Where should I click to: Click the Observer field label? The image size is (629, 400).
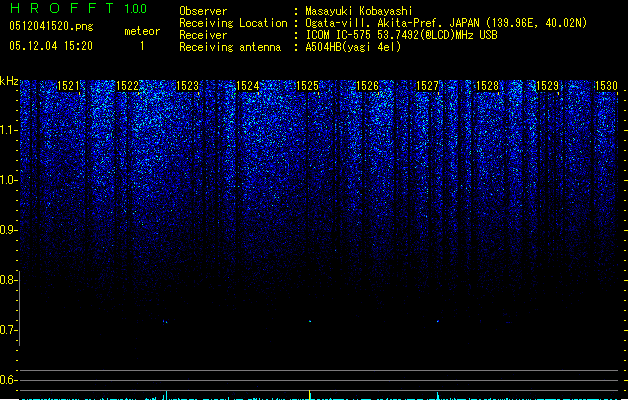point(203,11)
